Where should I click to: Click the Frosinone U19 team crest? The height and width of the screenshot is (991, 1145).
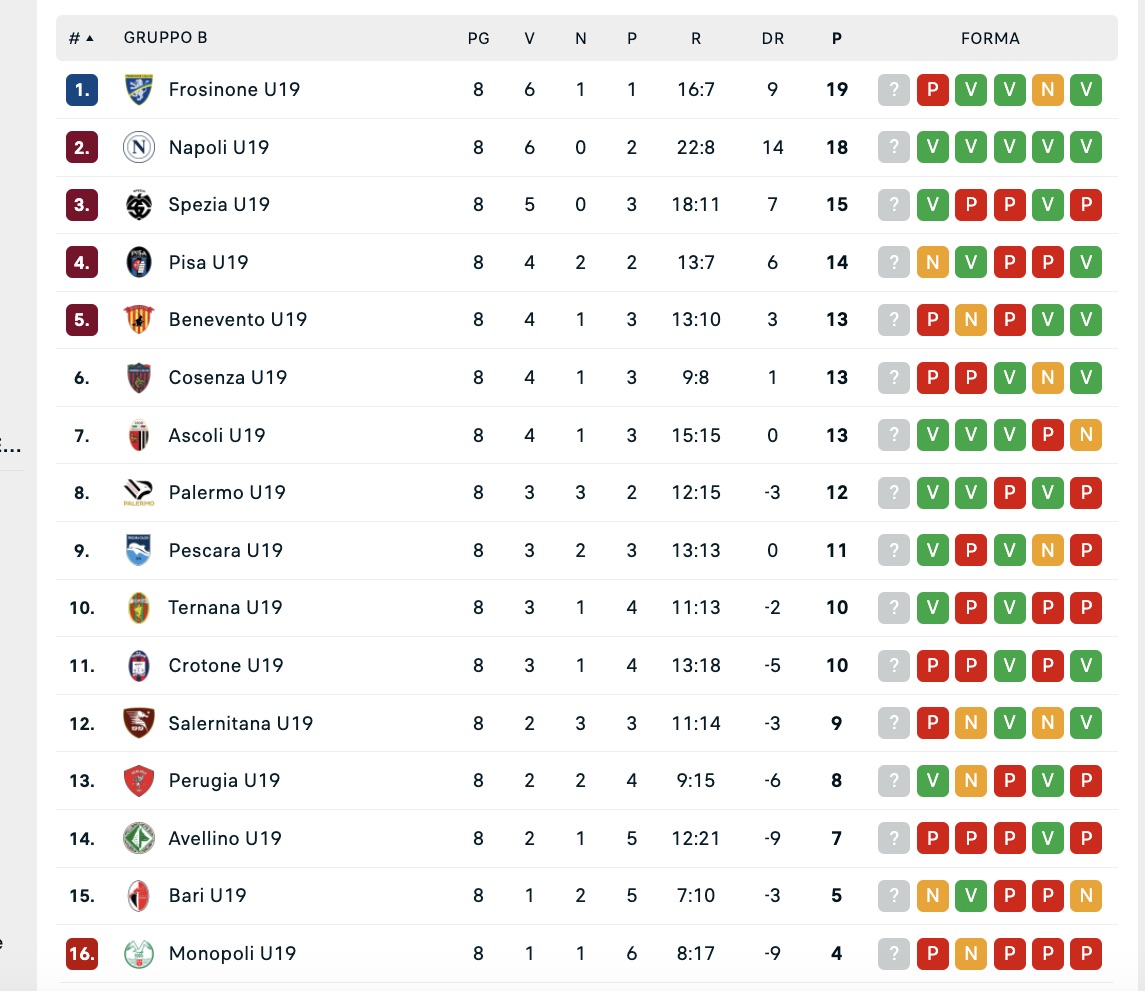tap(139, 90)
